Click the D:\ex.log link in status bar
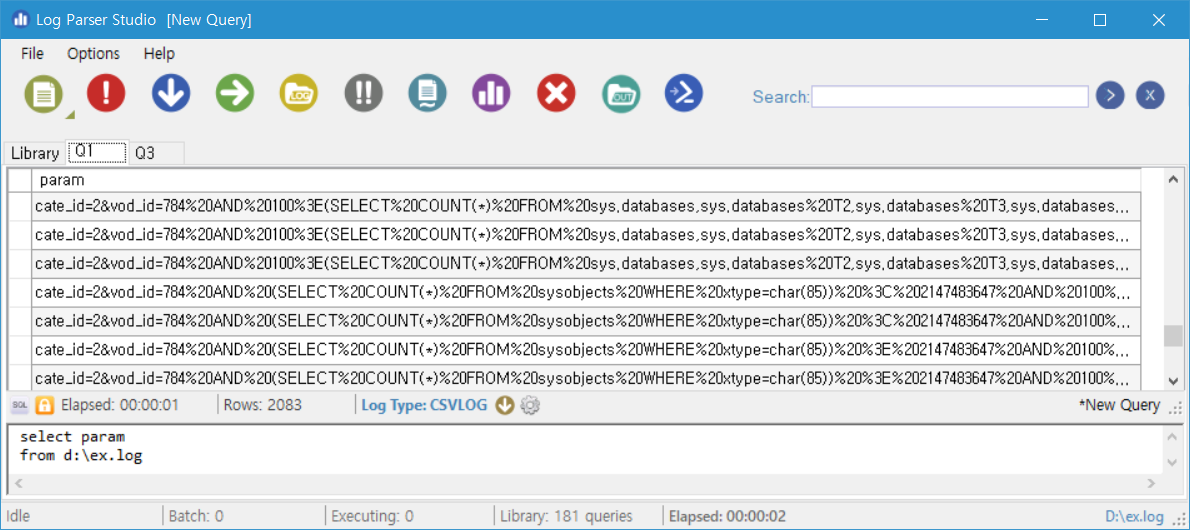 pos(1135,517)
